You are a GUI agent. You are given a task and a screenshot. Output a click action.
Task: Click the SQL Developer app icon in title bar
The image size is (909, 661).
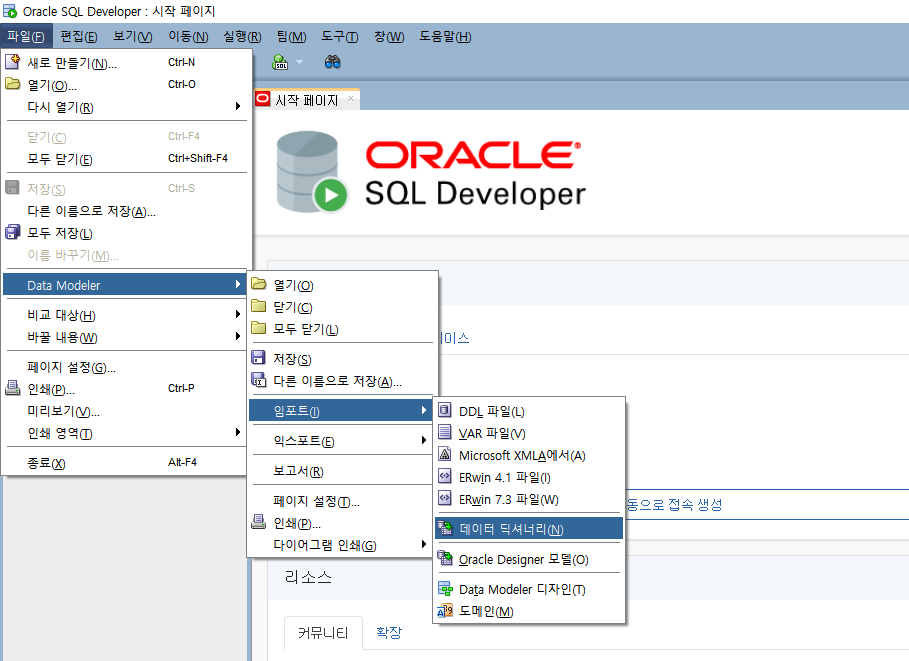point(10,11)
